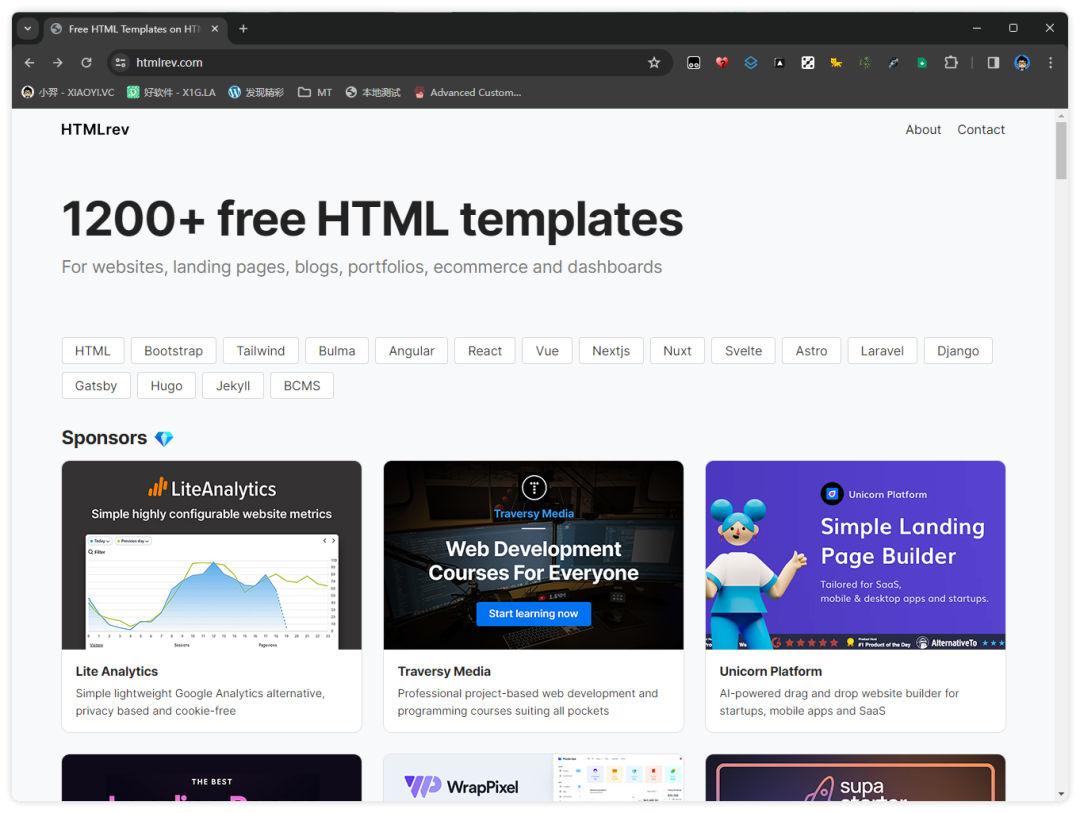Filter templates by Nuxt tag
This screenshot has width=1080, height=813.
coord(677,351)
